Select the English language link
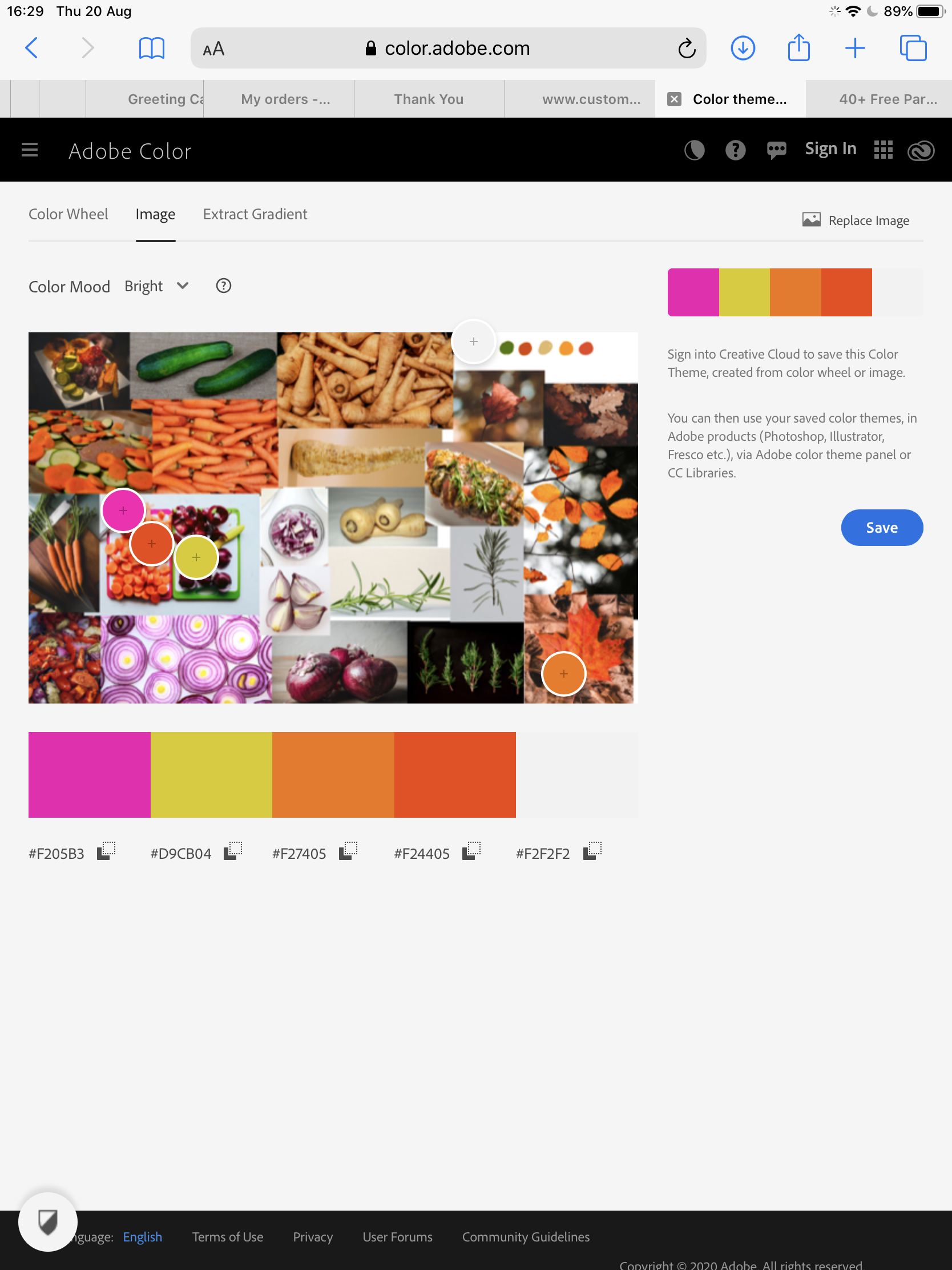 click(x=142, y=1236)
